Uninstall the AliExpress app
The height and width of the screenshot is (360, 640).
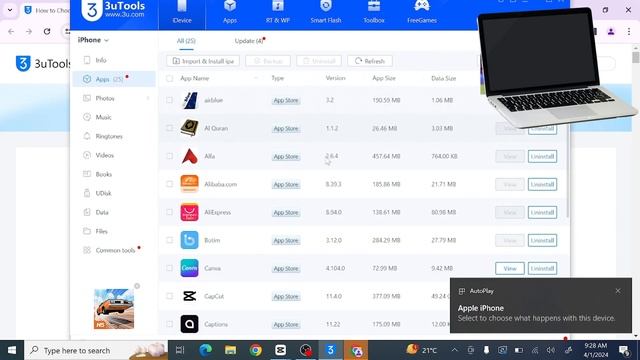[x=542, y=212]
